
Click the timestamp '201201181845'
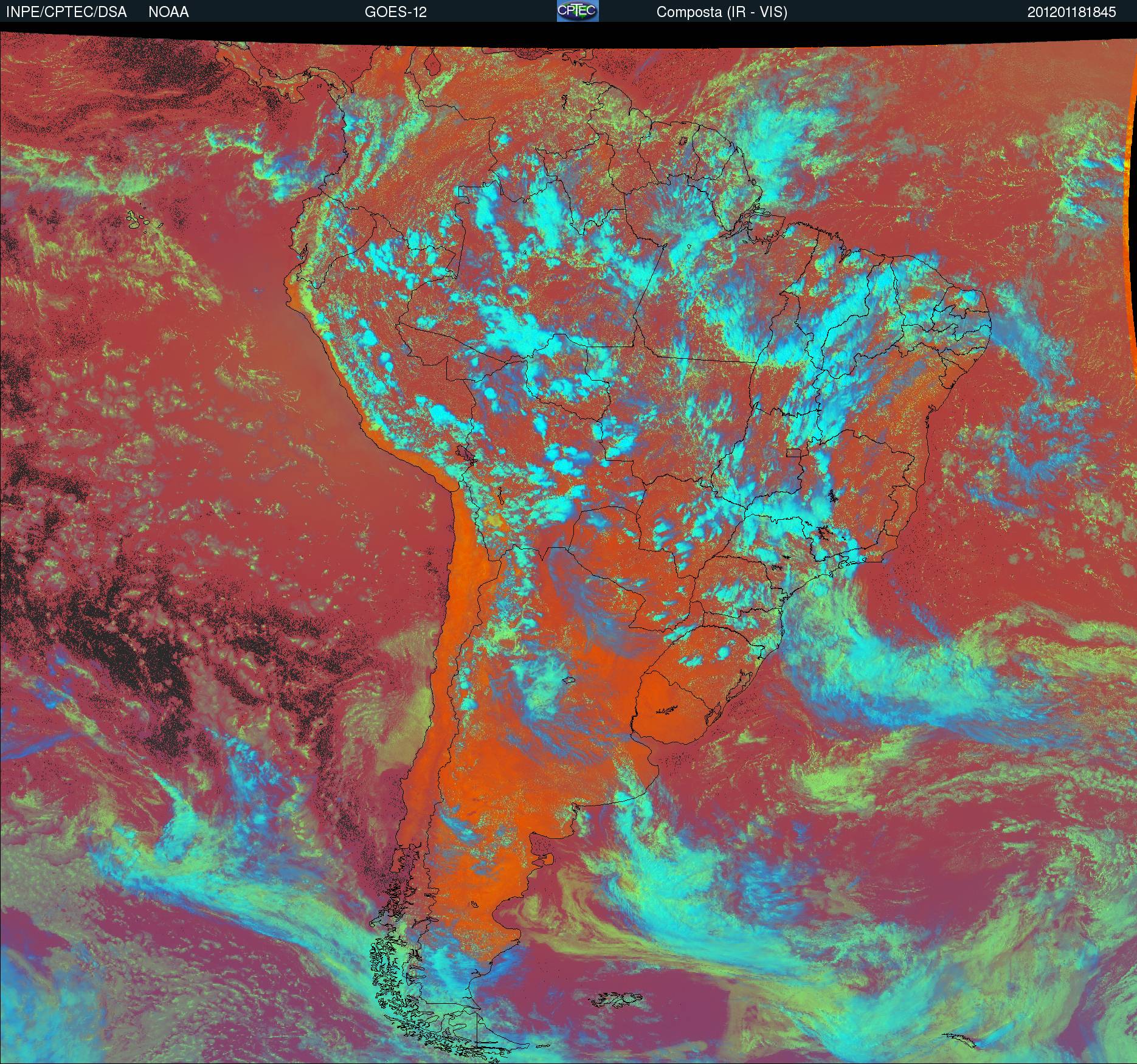(1072, 12)
